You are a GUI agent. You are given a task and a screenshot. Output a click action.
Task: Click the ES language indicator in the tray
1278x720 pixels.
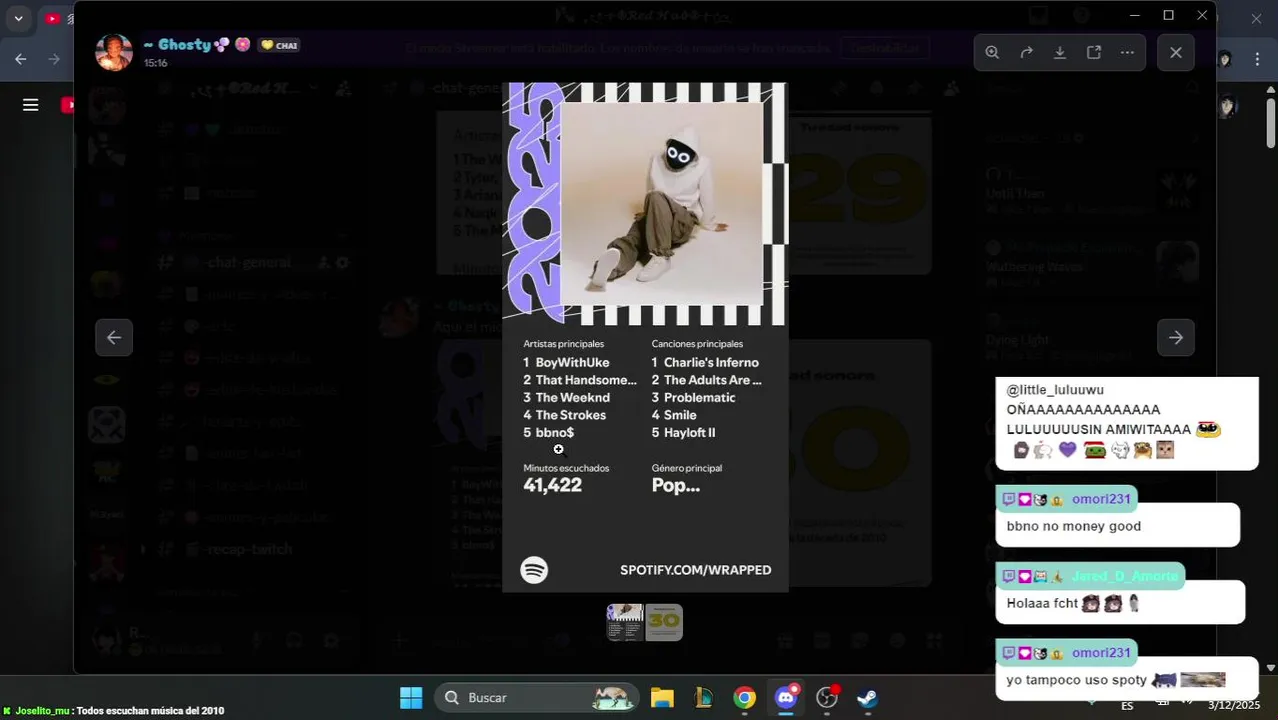click(1127, 705)
